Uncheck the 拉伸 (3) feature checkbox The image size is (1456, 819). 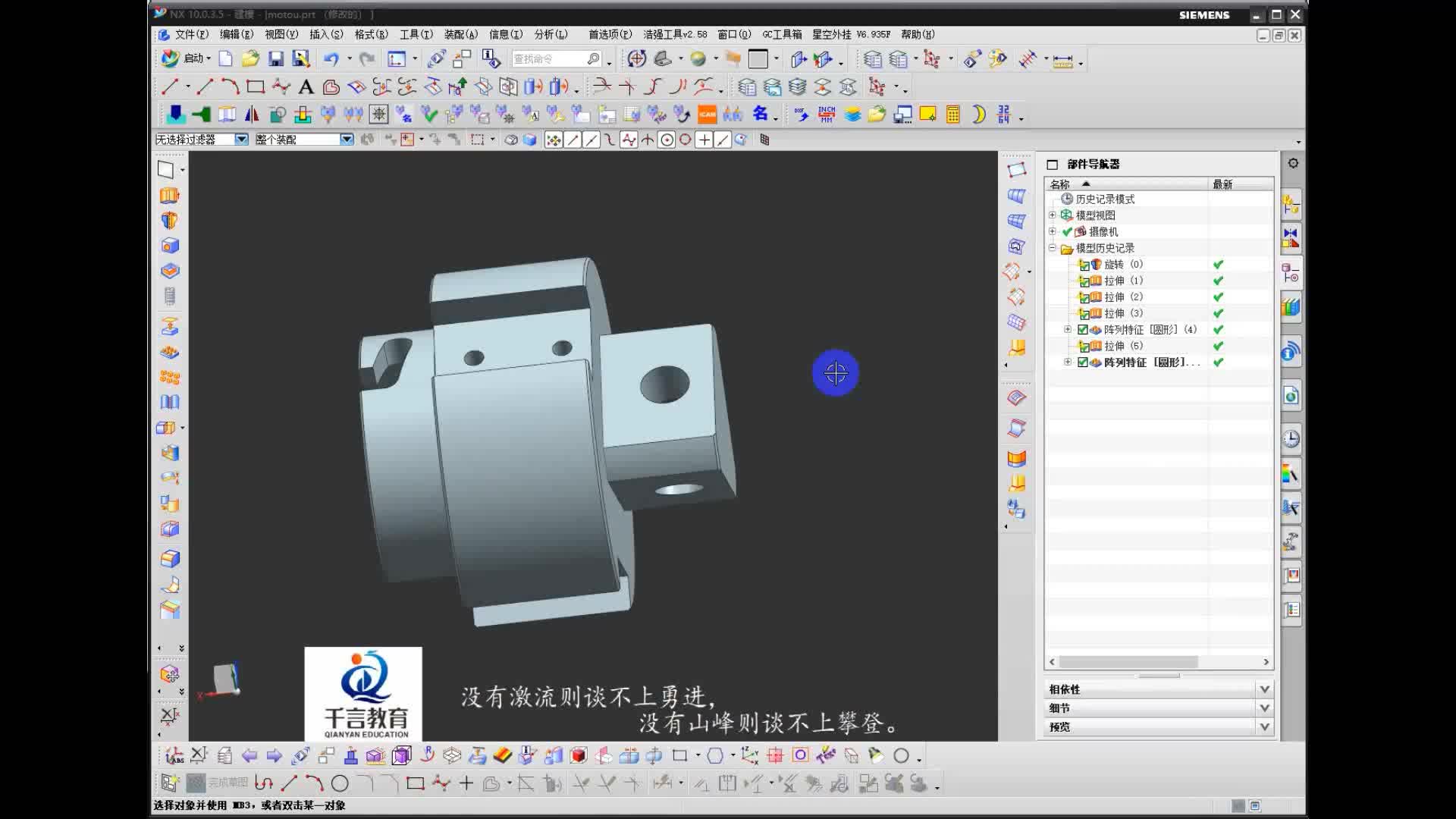click(x=1084, y=315)
